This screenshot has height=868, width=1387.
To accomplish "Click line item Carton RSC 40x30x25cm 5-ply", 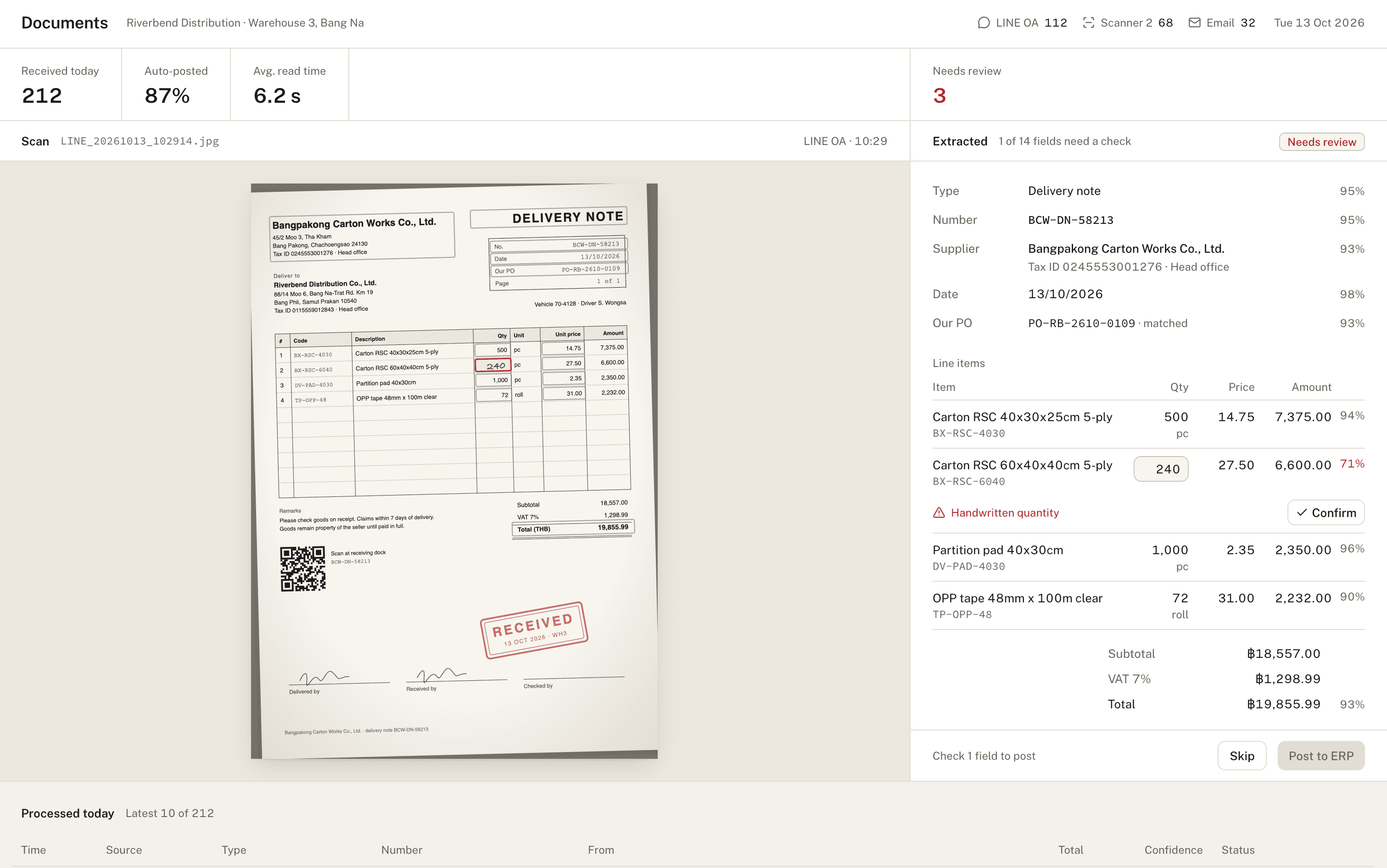I will pos(1022,417).
